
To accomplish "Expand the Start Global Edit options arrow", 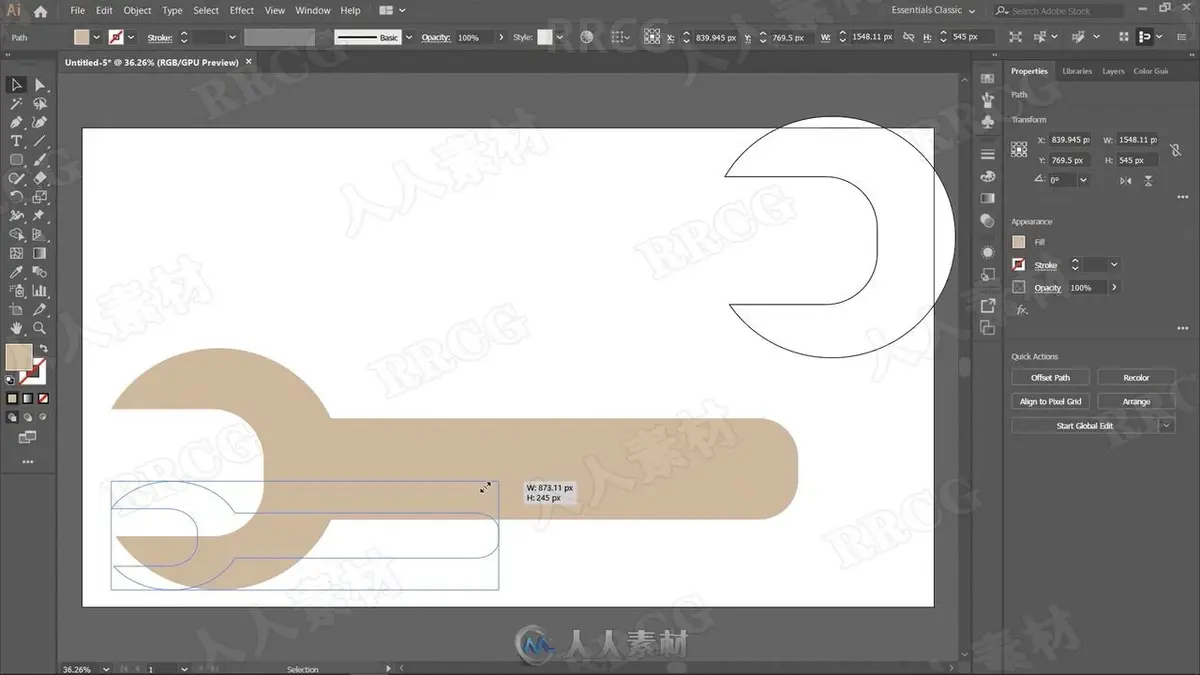I will tap(1167, 426).
